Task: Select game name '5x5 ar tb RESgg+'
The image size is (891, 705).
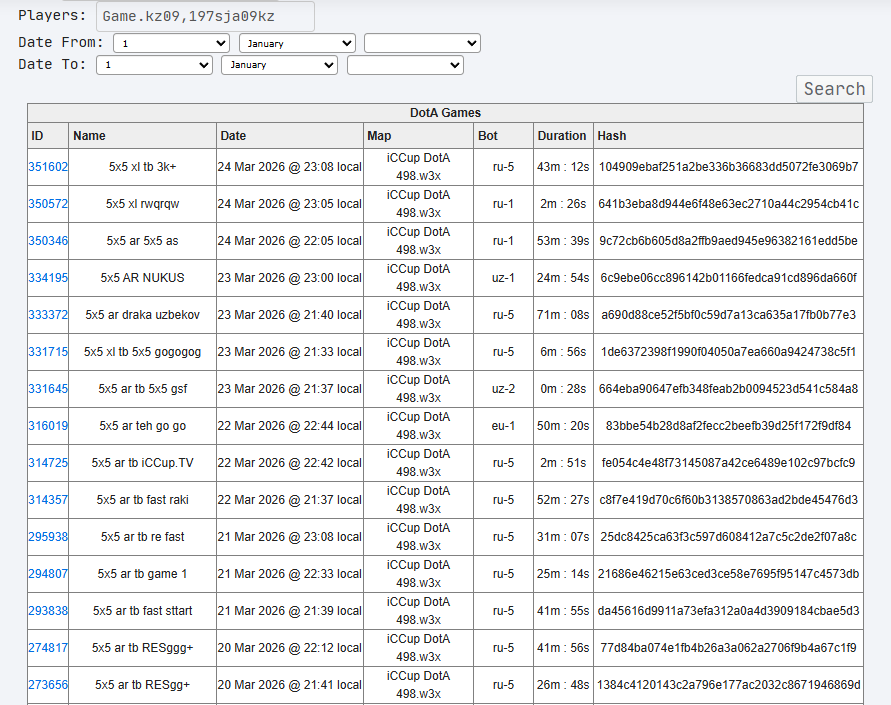Action: point(143,685)
